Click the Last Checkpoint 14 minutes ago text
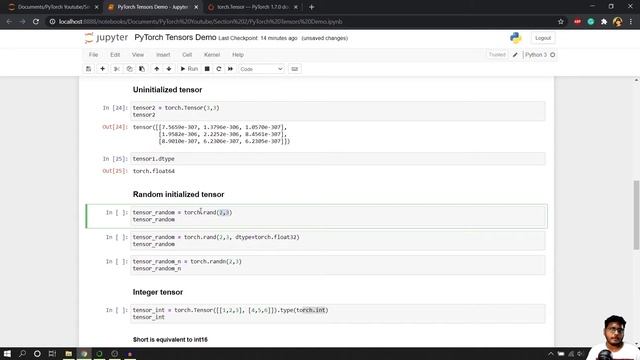Screen dimensions: 640x360 [258, 38]
